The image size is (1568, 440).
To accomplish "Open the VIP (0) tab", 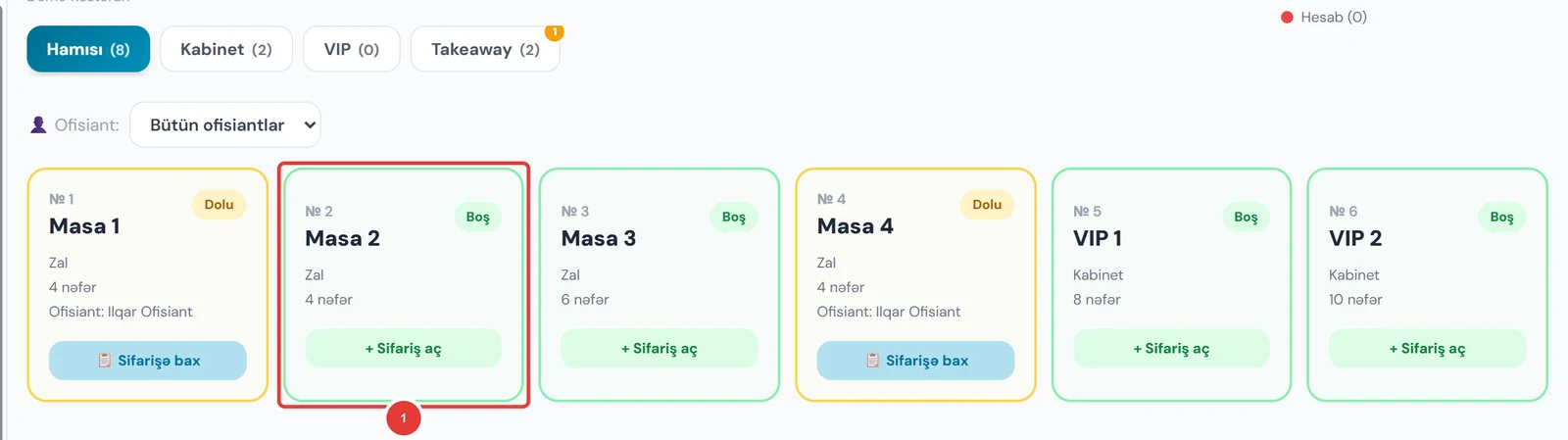I will pos(352,49).
